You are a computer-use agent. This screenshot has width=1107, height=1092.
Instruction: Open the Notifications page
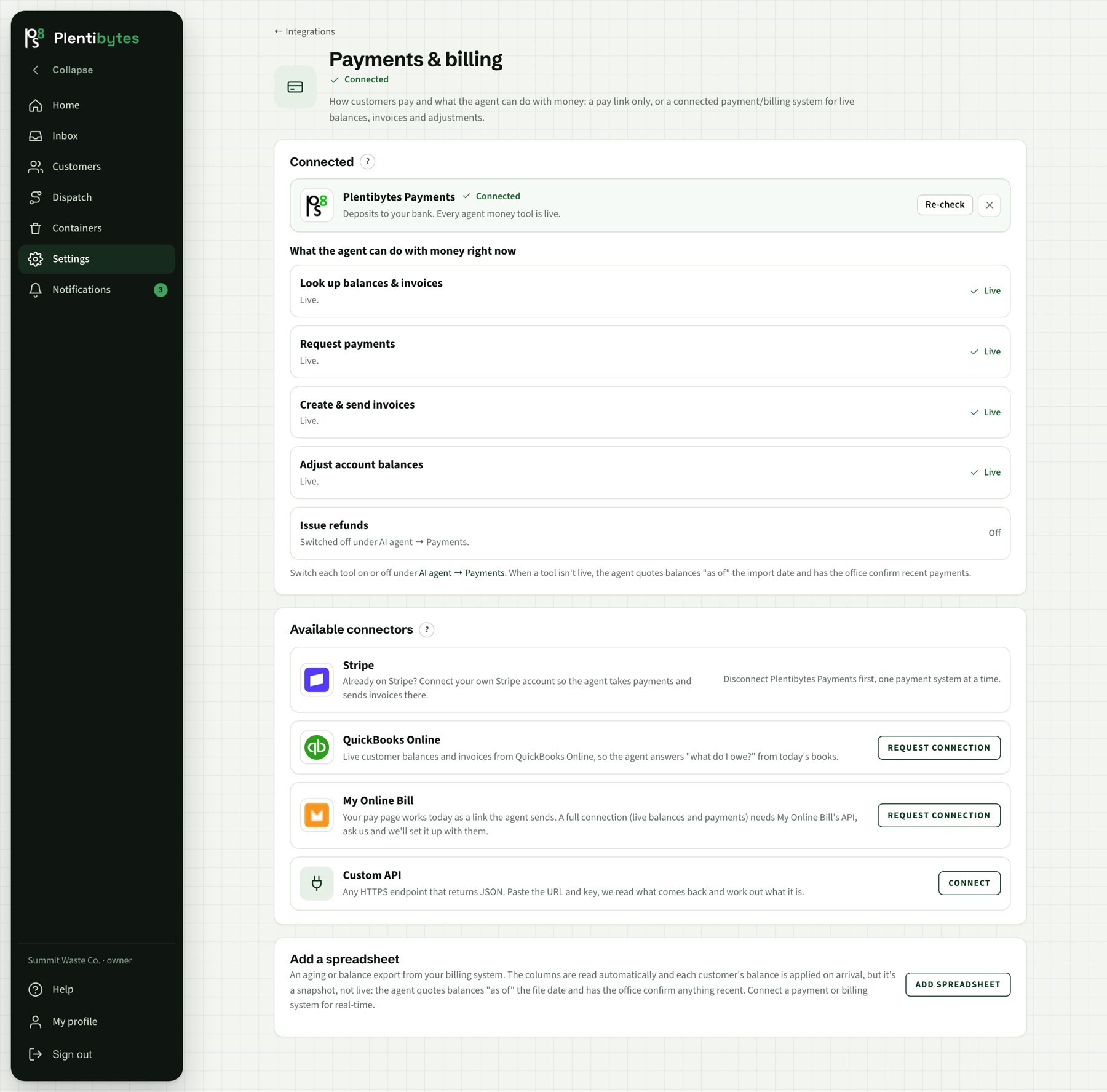tap(97, 290)
